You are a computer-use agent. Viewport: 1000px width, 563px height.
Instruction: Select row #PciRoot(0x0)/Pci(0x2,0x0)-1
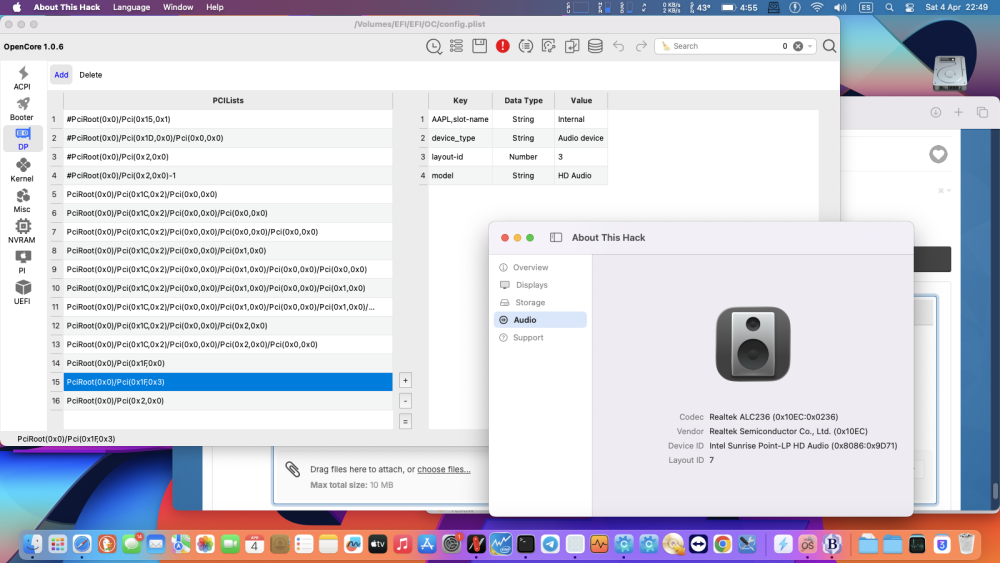[228, 175]
